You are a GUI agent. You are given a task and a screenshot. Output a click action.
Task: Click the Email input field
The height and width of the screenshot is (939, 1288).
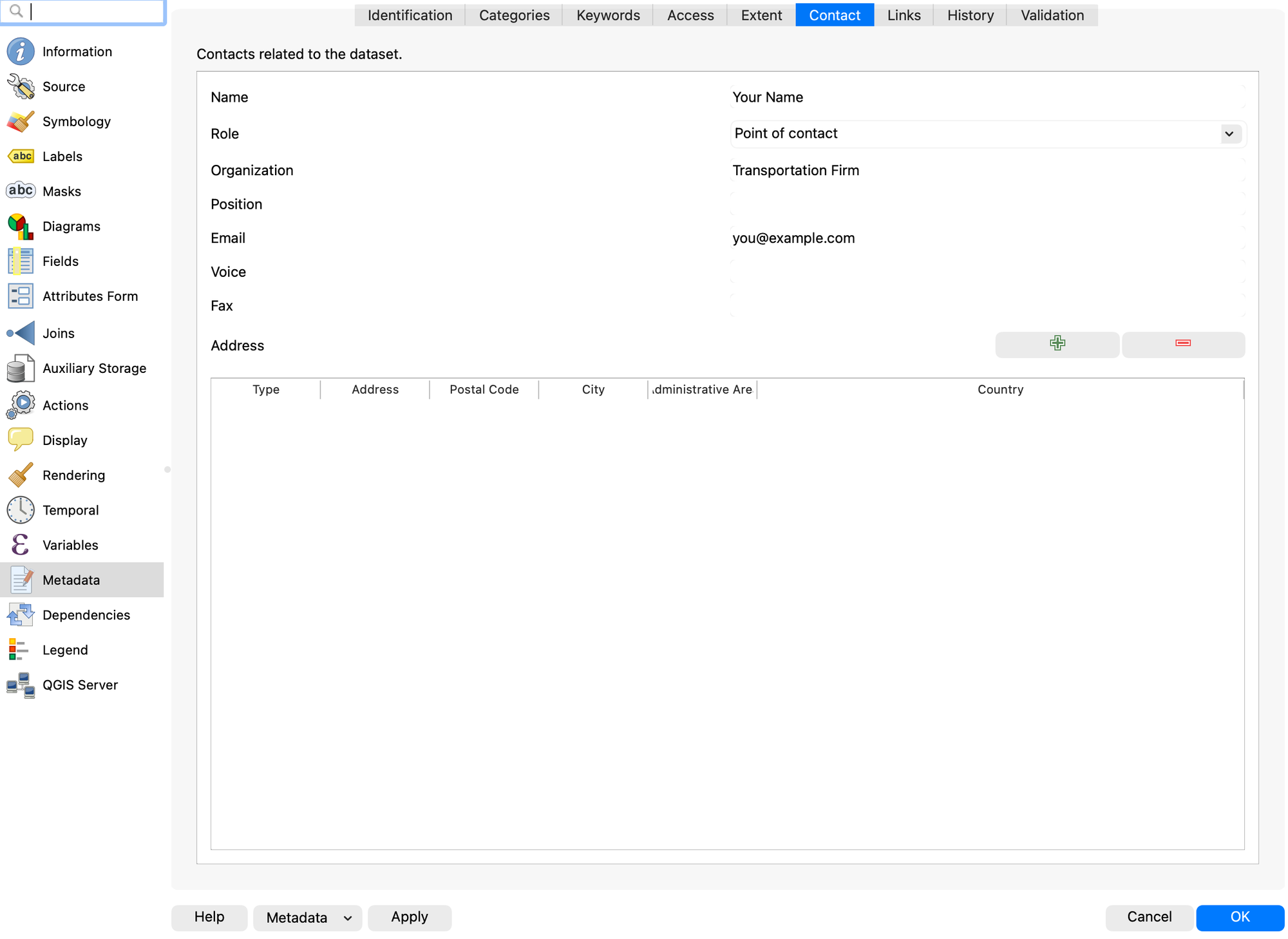pos(988,238)
